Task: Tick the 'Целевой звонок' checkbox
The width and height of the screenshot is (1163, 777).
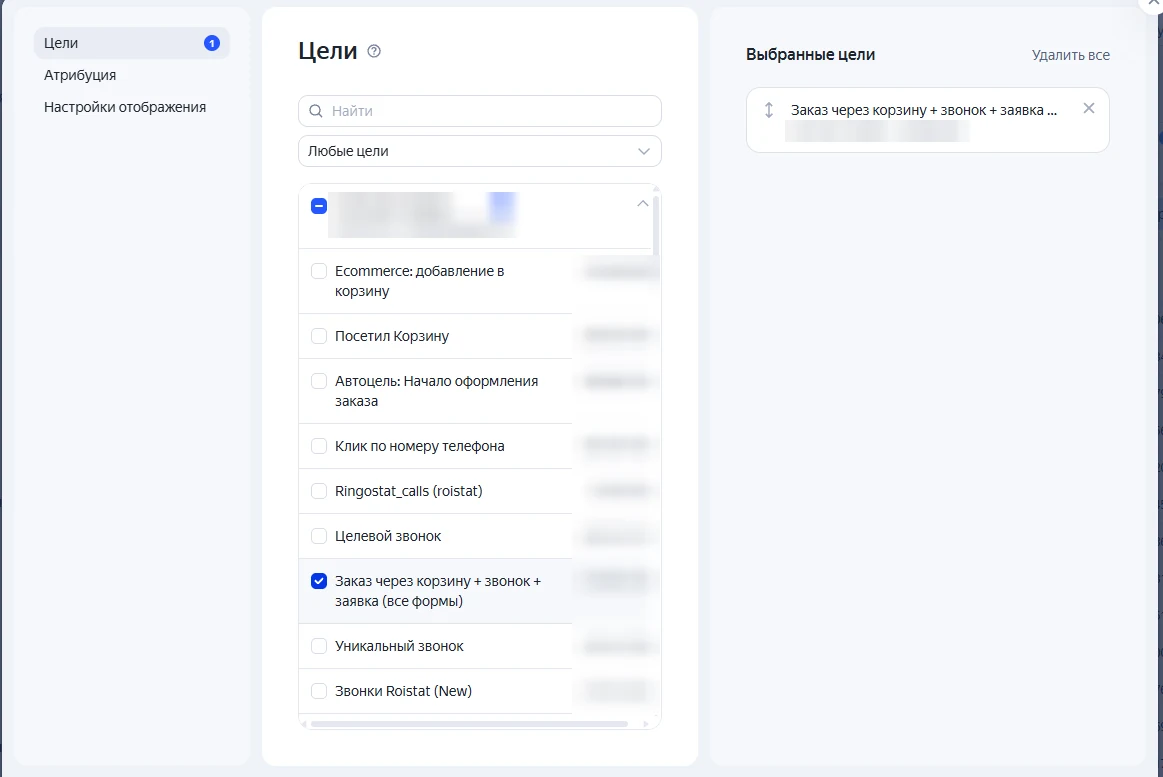Action: [319, 536]
